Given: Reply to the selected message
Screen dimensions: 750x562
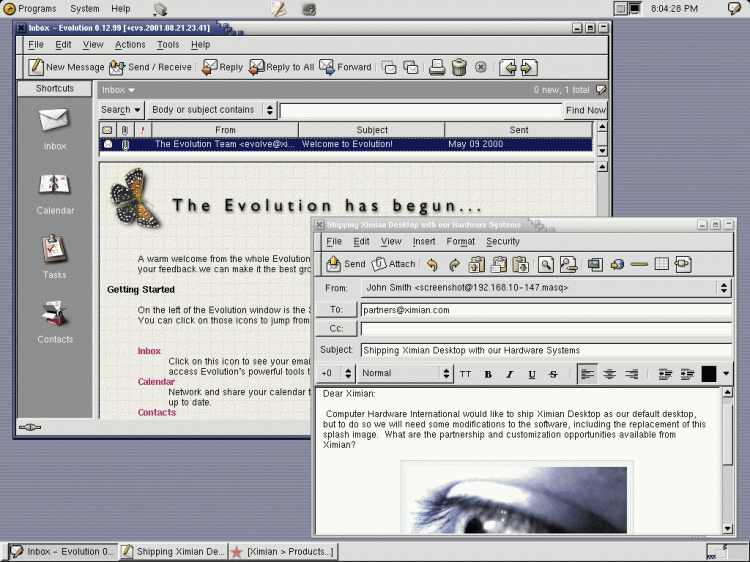Looking at the screenshot, I should [222, 67].
